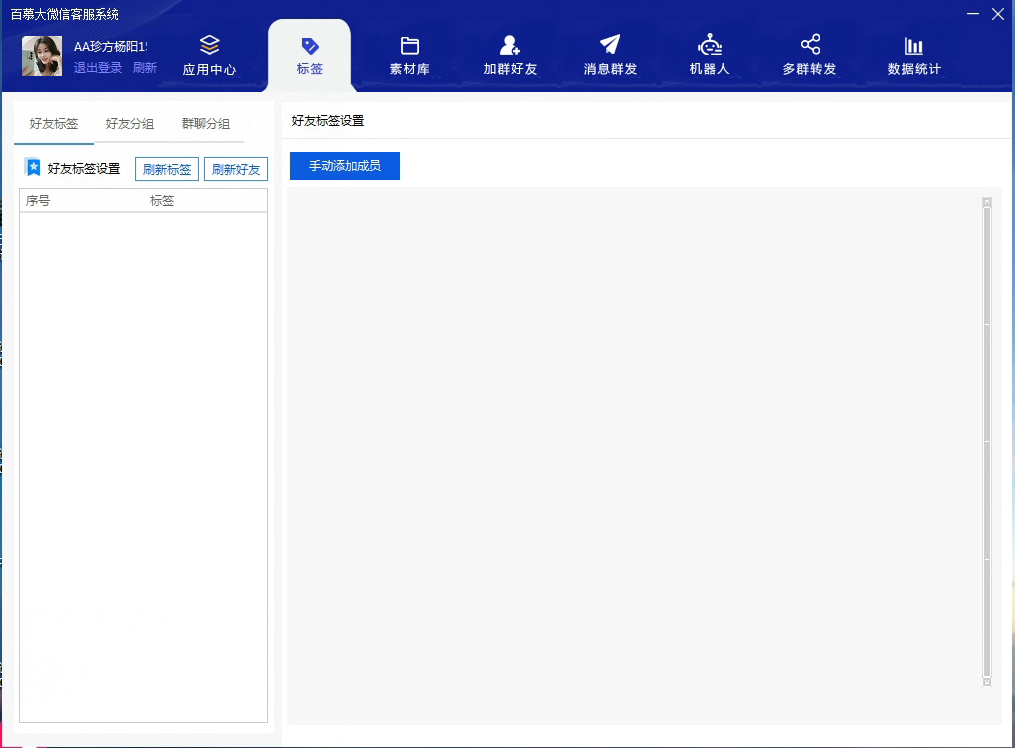This screenshot has width=1015, height=748.
Task: Open the 应用中心 layers icon
Action: (209, 45)
